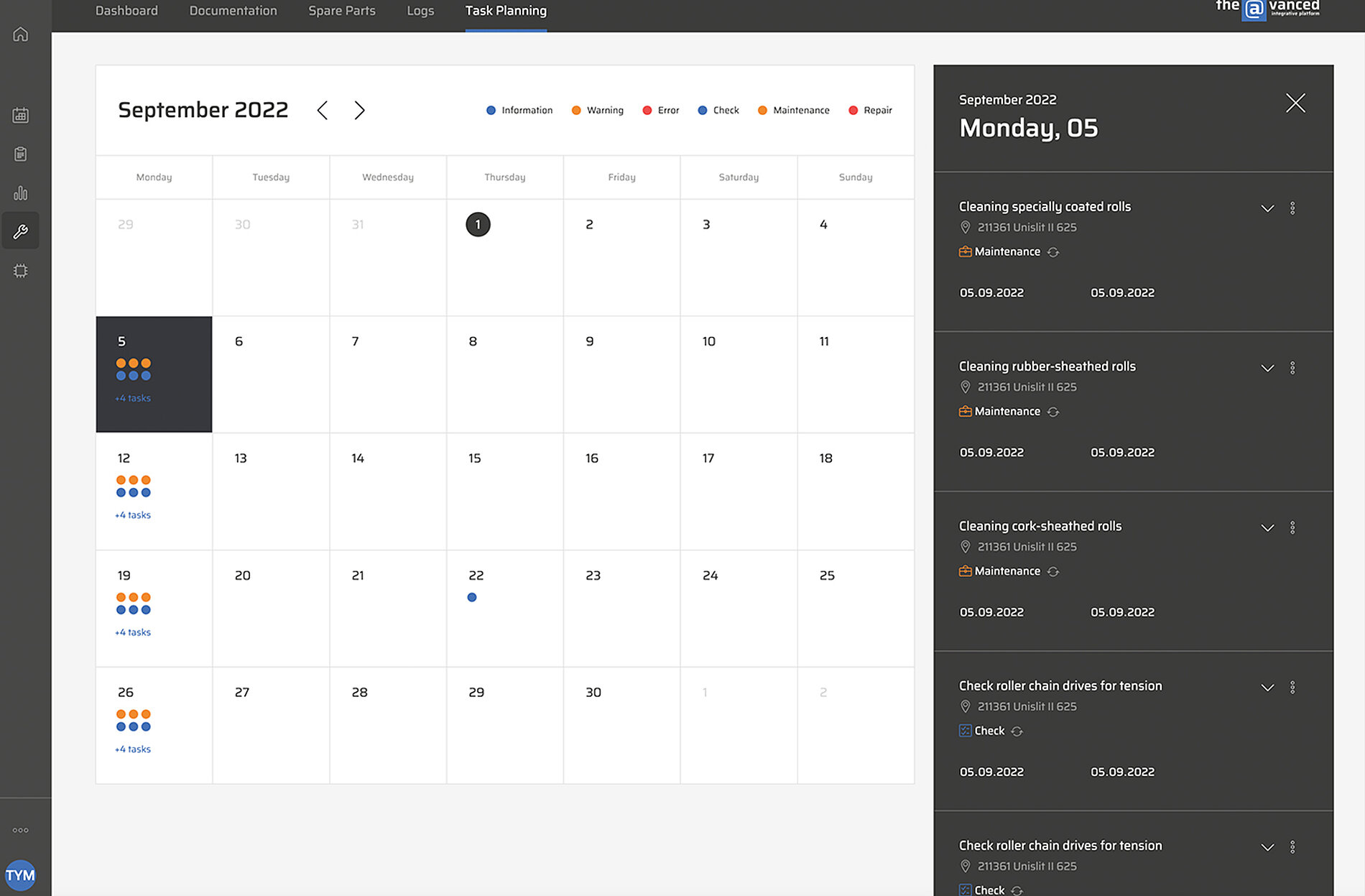Open the +4 tasks link on September 12
The height and width of the screenshot is (896, 1365).
(132, 514)
